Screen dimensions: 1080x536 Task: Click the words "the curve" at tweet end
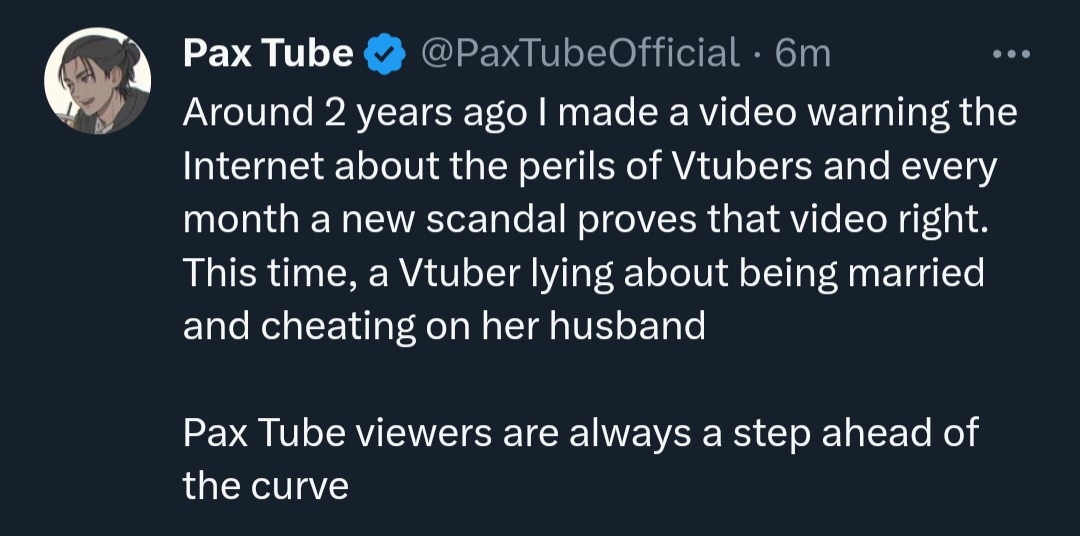(265, 486)
